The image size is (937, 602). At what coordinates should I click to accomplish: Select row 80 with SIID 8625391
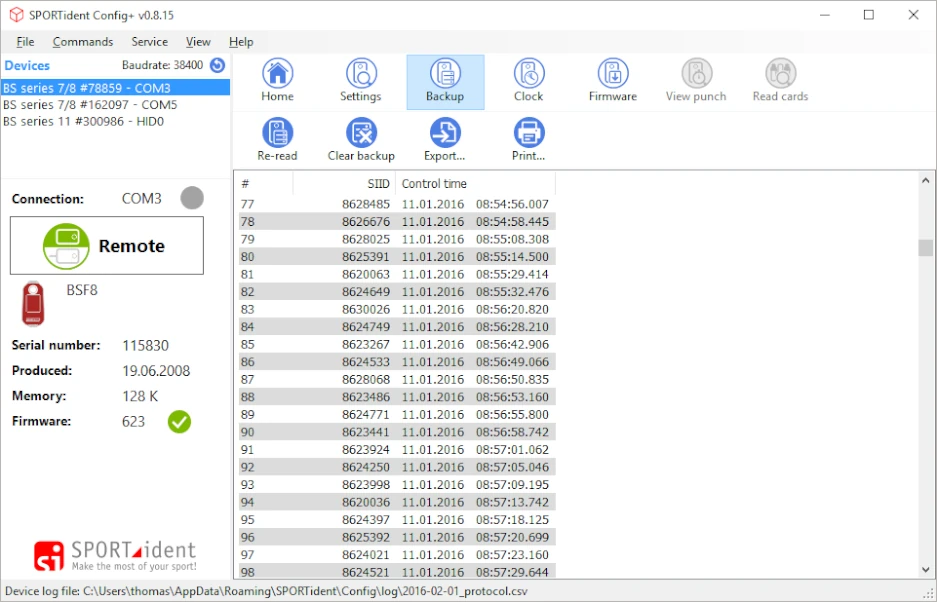pos(397,256)
